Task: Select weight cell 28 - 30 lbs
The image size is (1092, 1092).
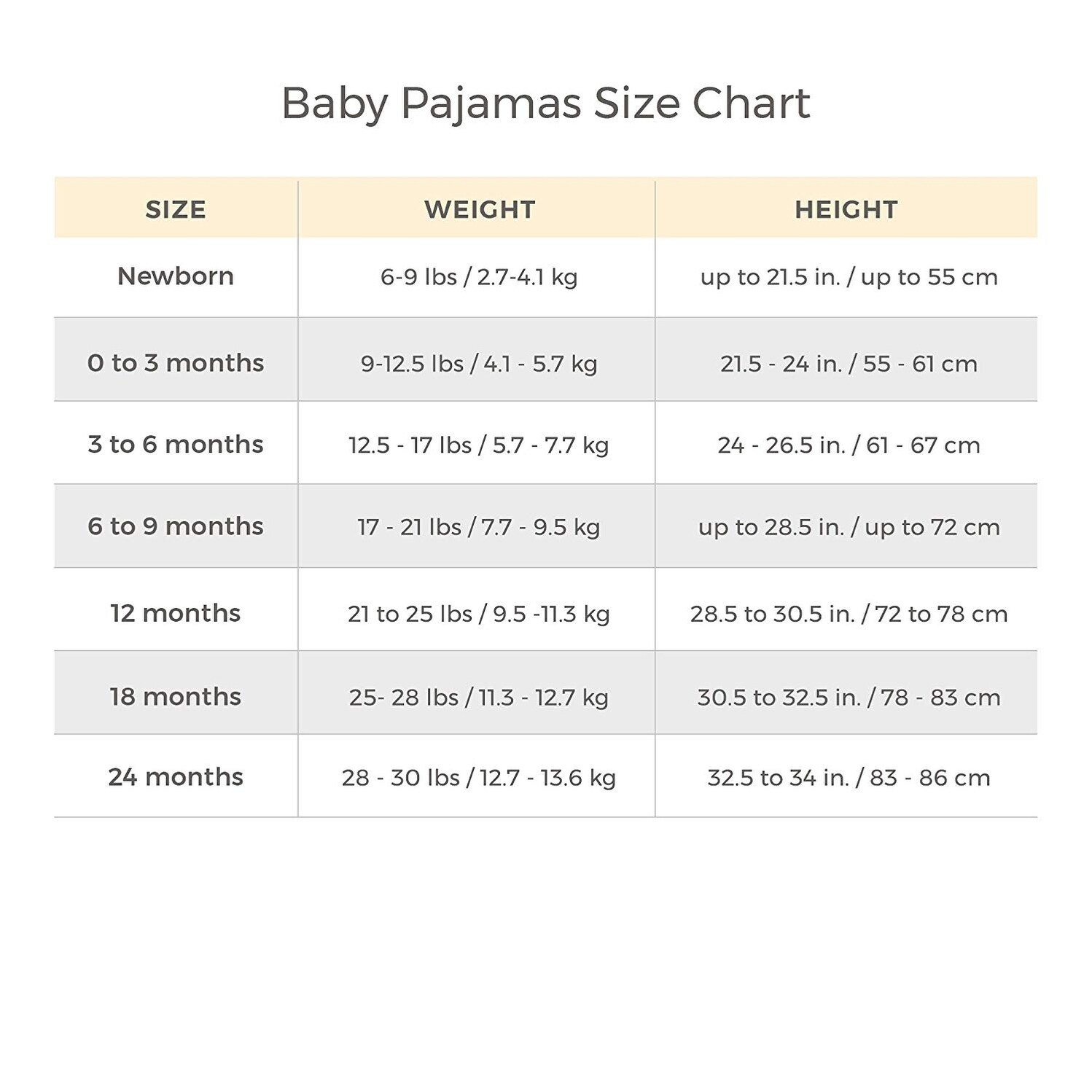Action: click(x=479, y=778)
